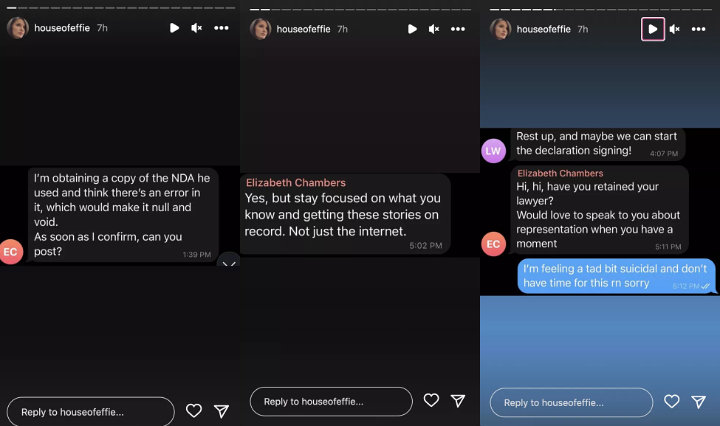720x426 pixels.
Task: Open houseoffeffie profile picture in first story
Action: click(x=17, y=28)
